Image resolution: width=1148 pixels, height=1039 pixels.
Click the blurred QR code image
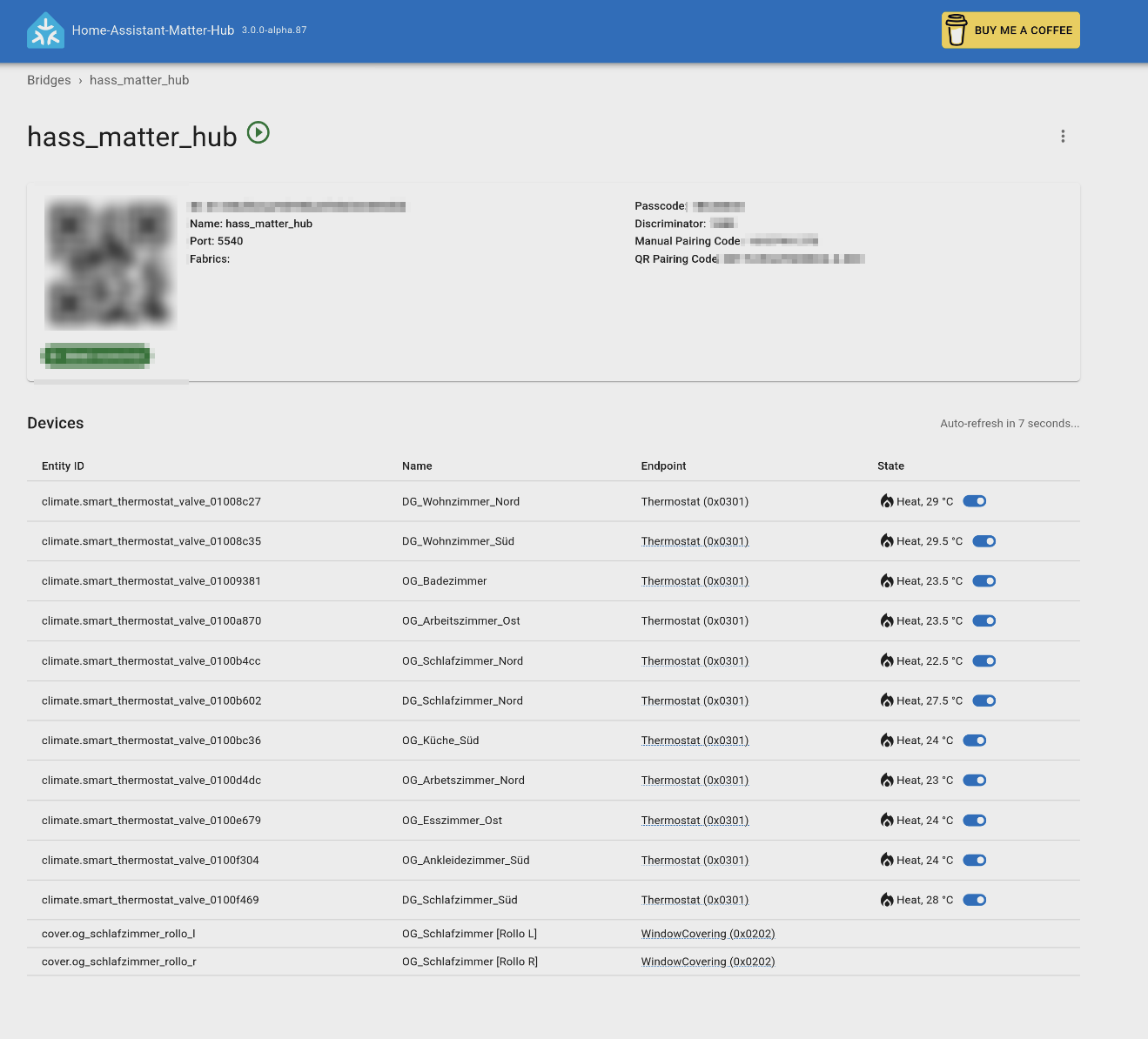[111, 265]
